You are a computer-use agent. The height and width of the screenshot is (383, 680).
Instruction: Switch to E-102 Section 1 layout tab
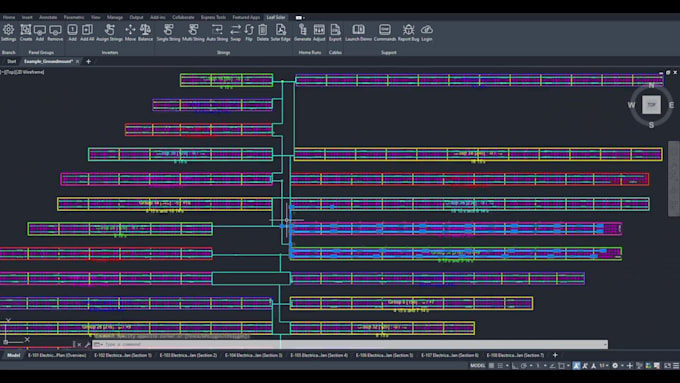click(x=123, y=355)
